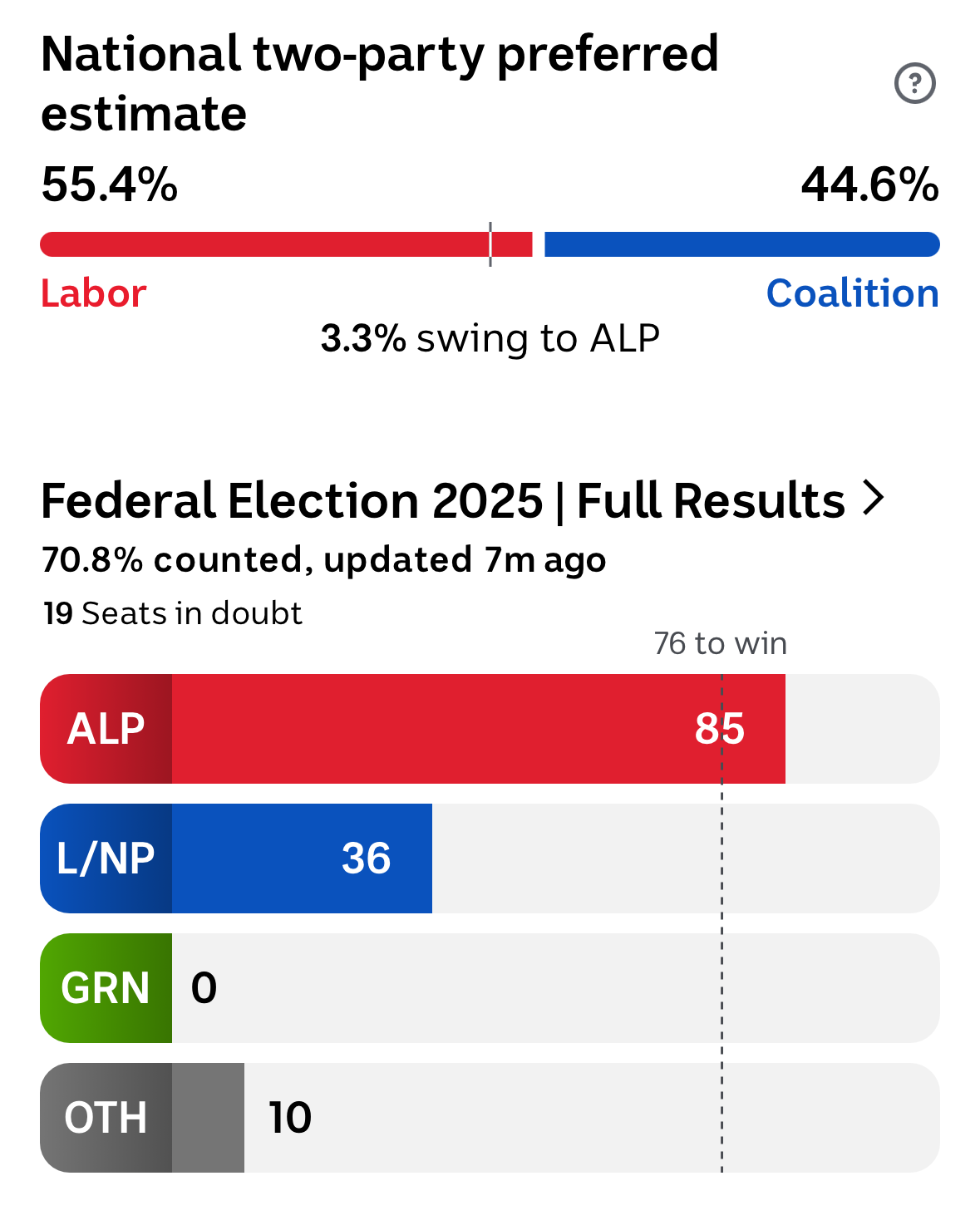Select the Labor label text
980x1225 pixels.
click(94, 293)
